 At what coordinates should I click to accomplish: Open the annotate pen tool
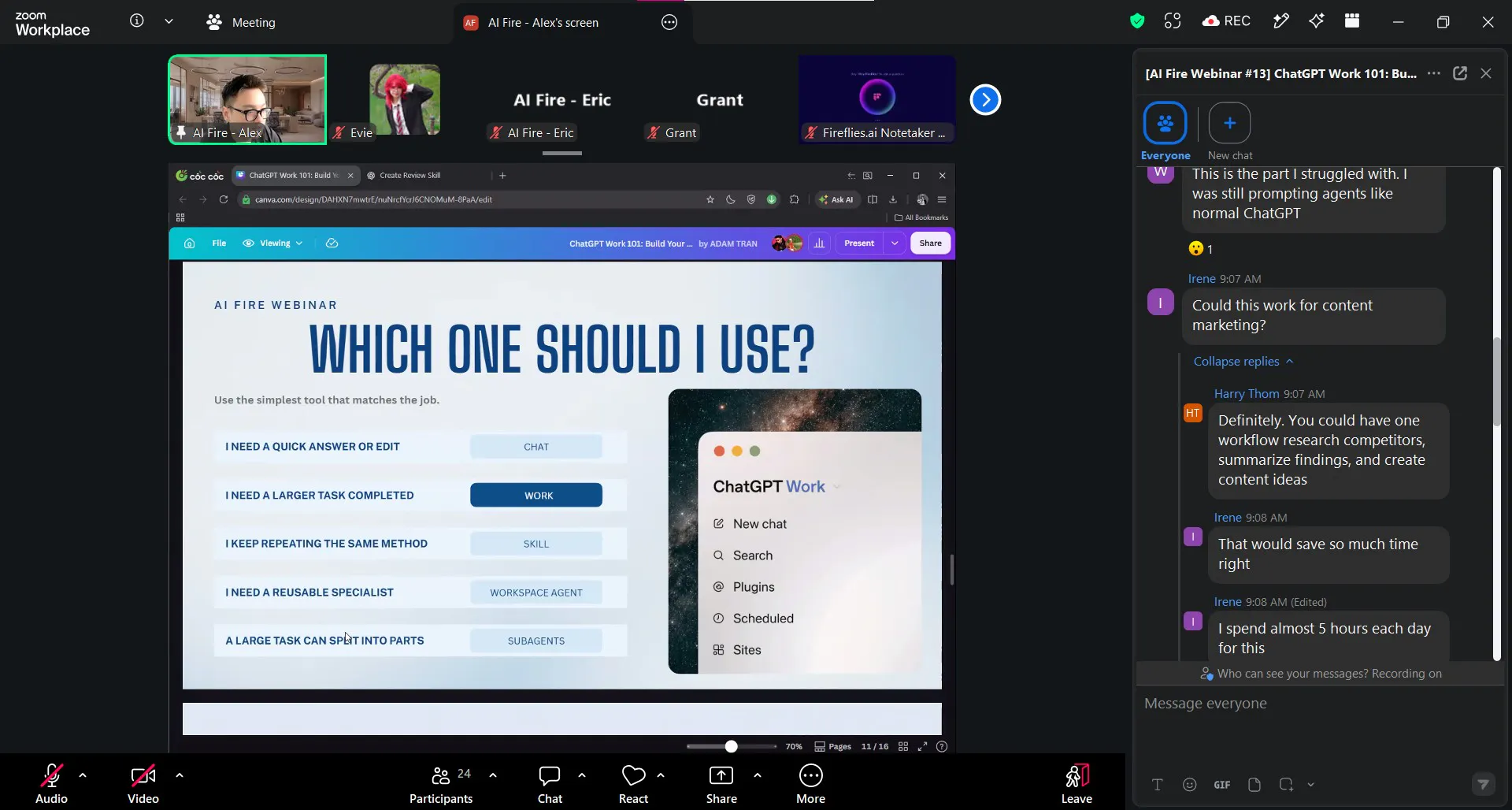(x=1281, y=21)
